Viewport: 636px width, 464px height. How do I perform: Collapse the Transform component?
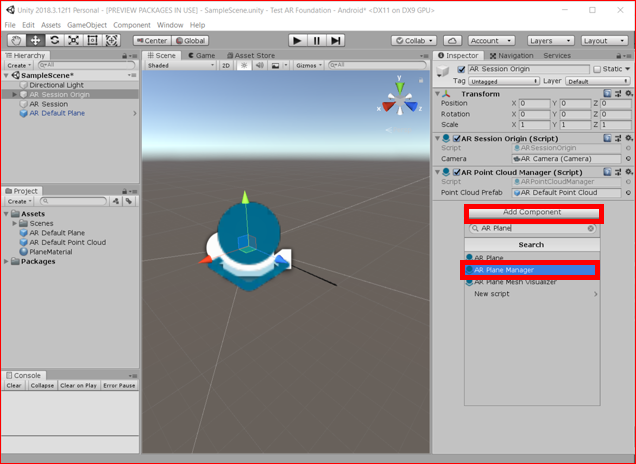tap(437, 94)
